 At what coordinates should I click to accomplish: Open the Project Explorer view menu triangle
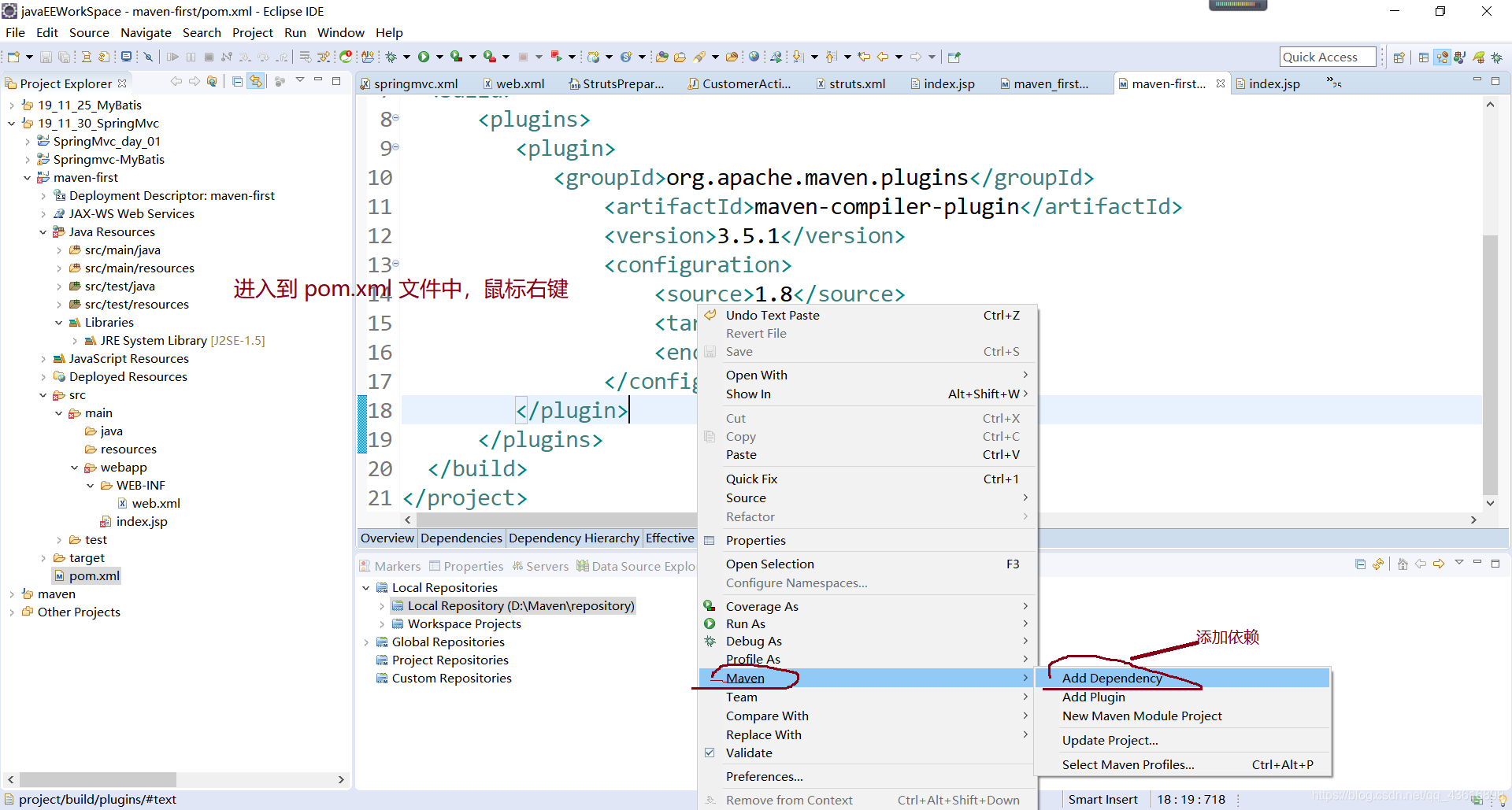[299, 80]
